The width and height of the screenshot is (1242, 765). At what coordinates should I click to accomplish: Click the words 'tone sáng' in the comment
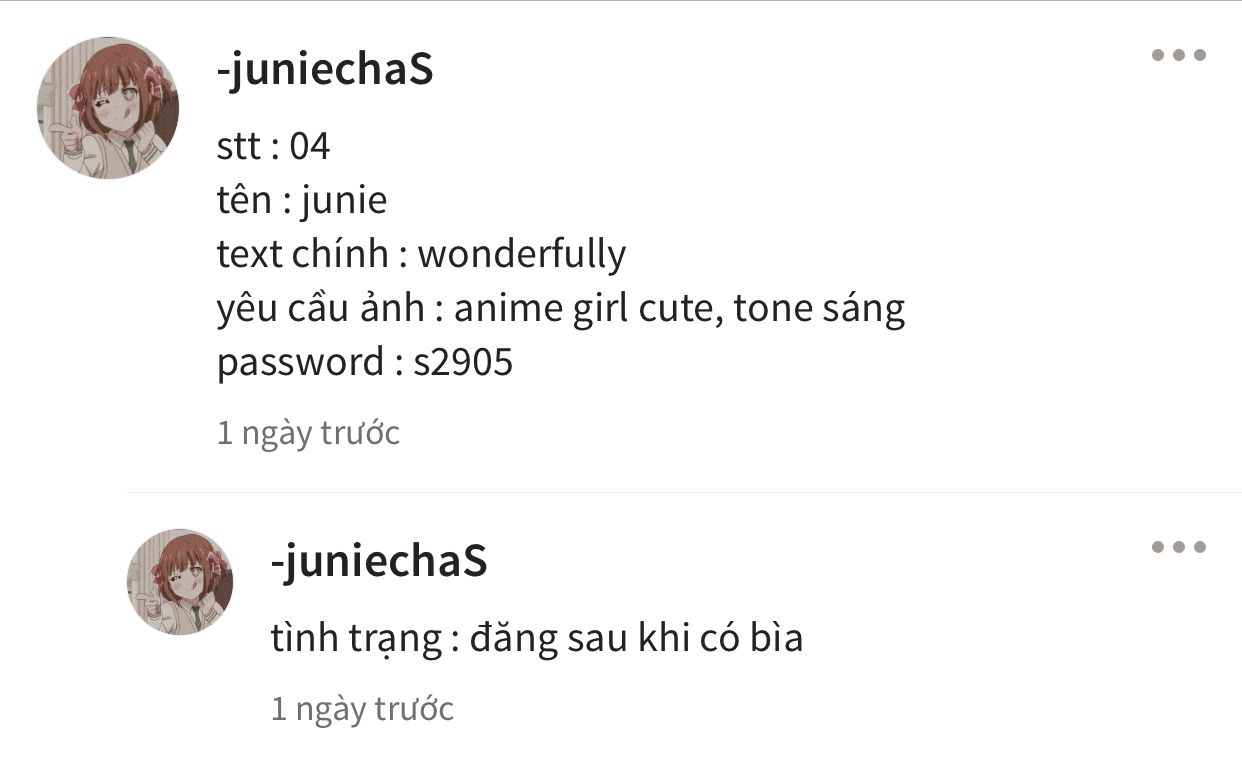pos(819,309)
